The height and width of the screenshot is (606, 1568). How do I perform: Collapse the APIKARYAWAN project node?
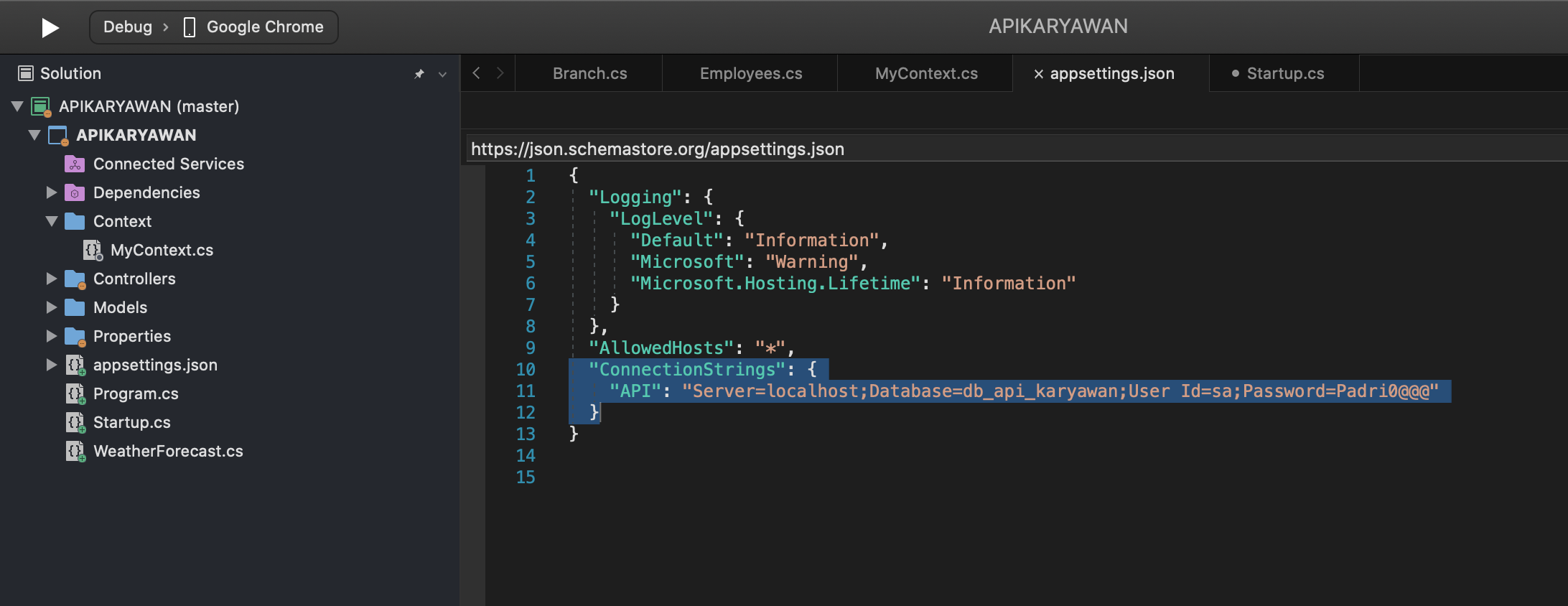[x=34, y=135]
